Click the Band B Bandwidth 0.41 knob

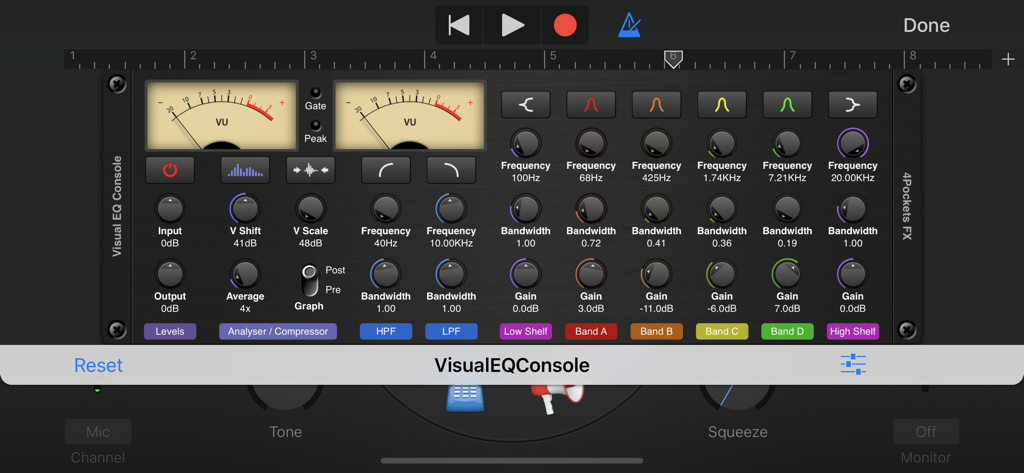(x=656, y=209)
